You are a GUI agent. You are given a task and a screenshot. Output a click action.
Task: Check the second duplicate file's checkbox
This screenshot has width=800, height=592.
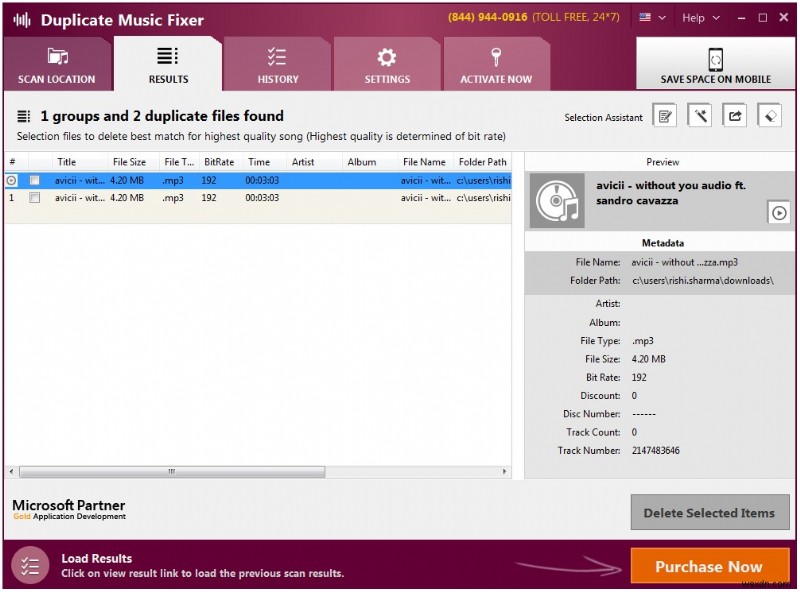35,198
